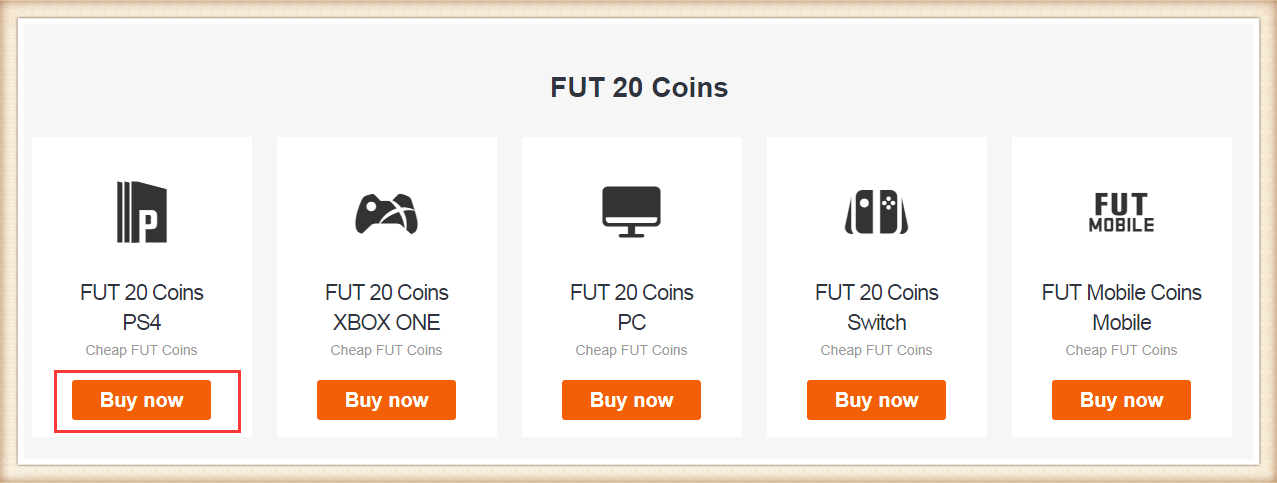Viewport: 1277px width, 483px height.
Task: Open FUT 20 Coins PC title
Action: [x=632, y=307]
